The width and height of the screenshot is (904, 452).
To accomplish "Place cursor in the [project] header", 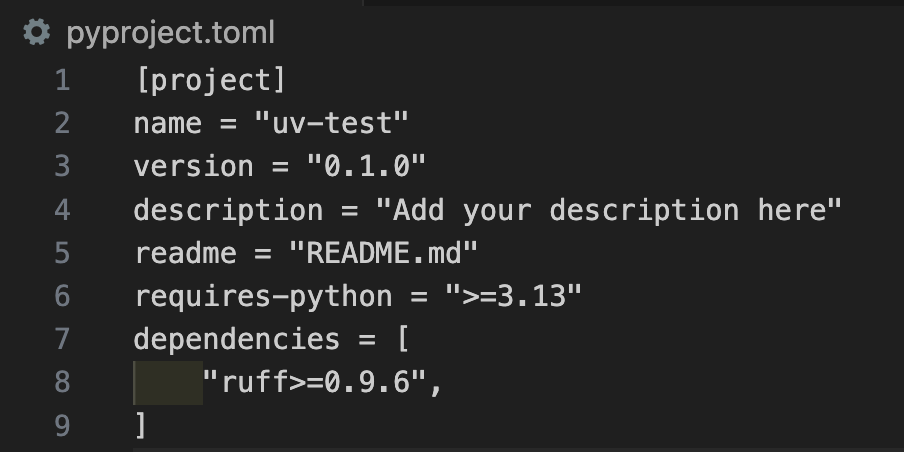I will pyautogui.click(x=210, y=80).
